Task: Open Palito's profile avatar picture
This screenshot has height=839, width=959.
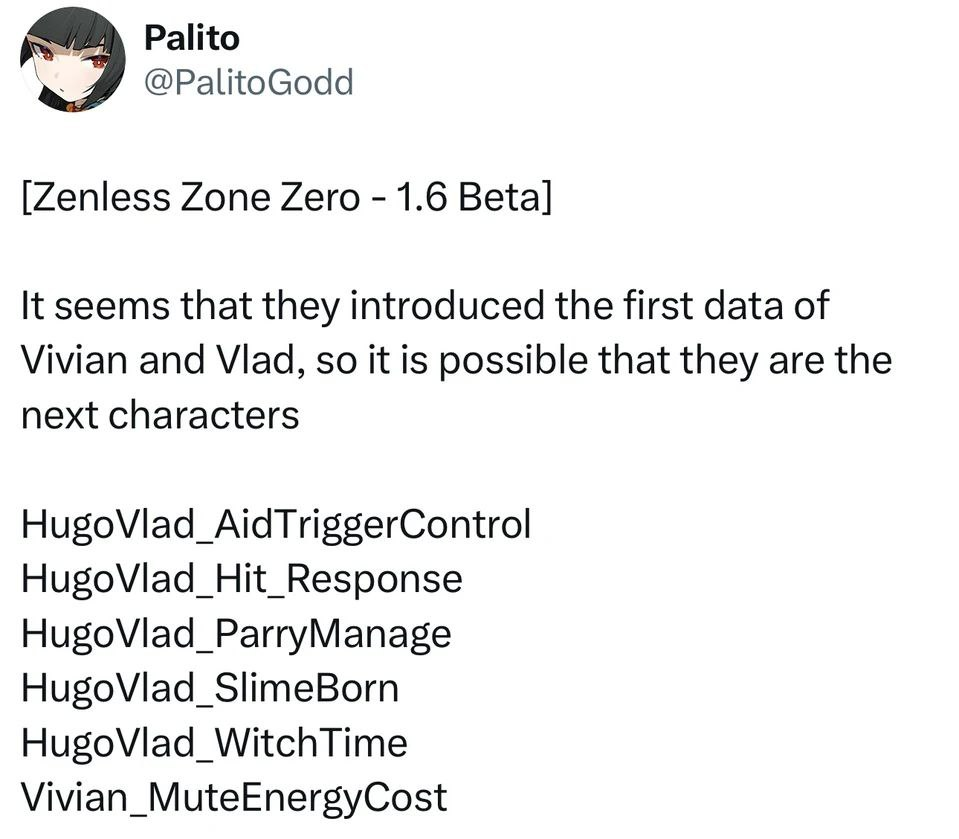Action: pyautogui.click(x=73, y=59)
